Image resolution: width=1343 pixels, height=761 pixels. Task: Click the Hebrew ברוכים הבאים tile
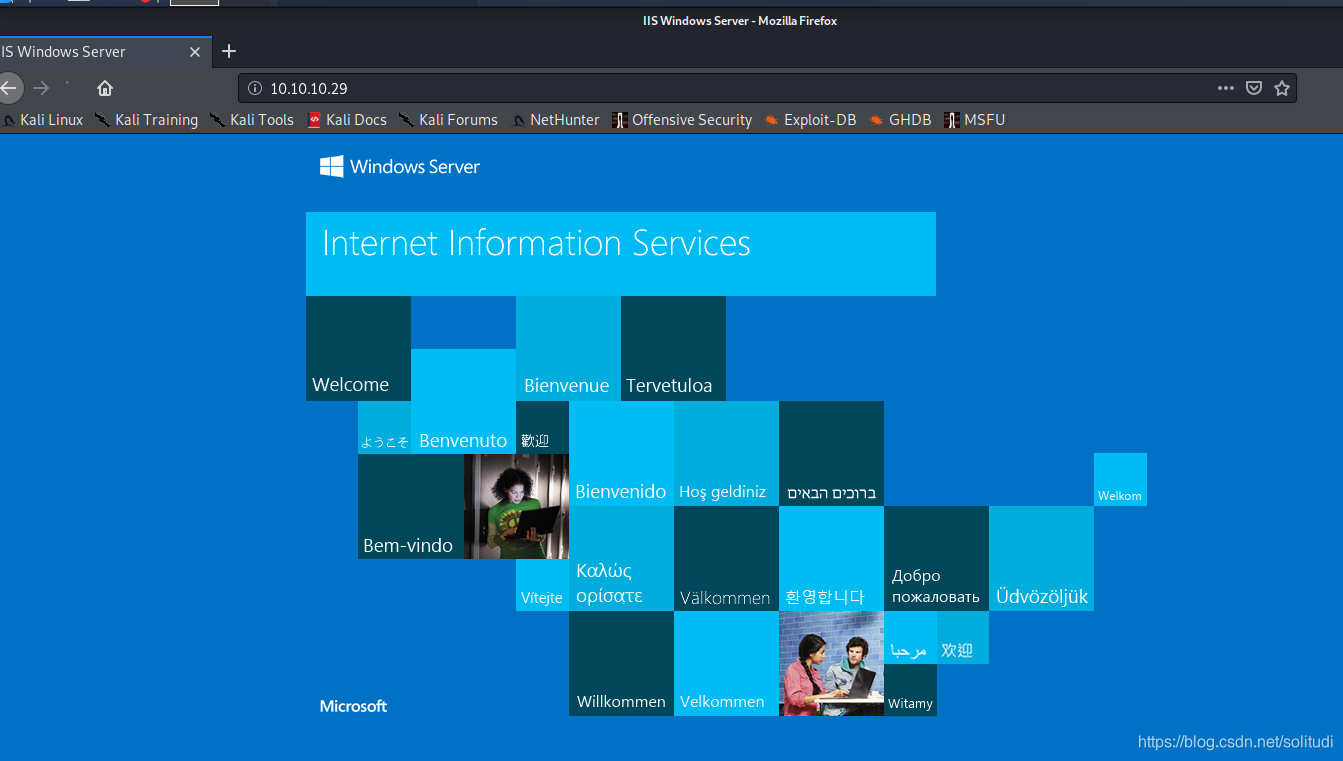pos(831,453)
